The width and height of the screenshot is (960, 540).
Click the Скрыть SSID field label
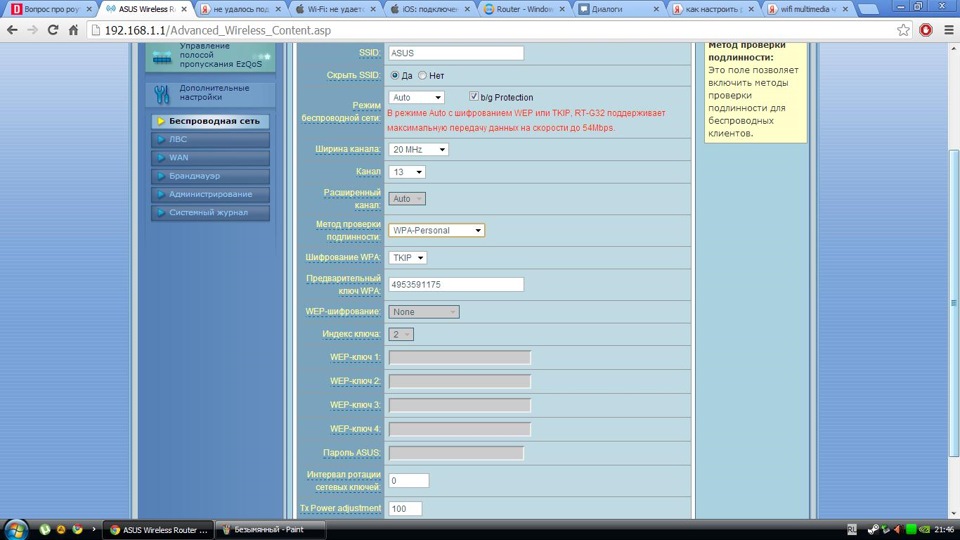click(x=353, y=75)
